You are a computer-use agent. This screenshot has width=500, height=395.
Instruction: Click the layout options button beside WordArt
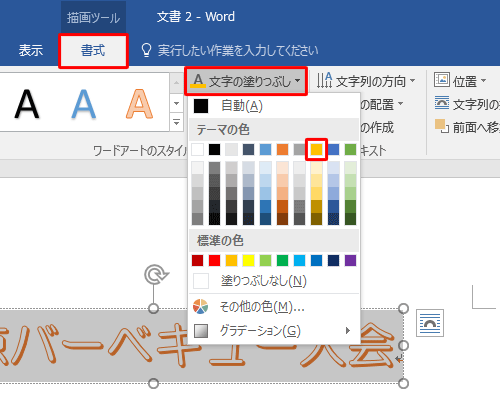tap(430, 323)
